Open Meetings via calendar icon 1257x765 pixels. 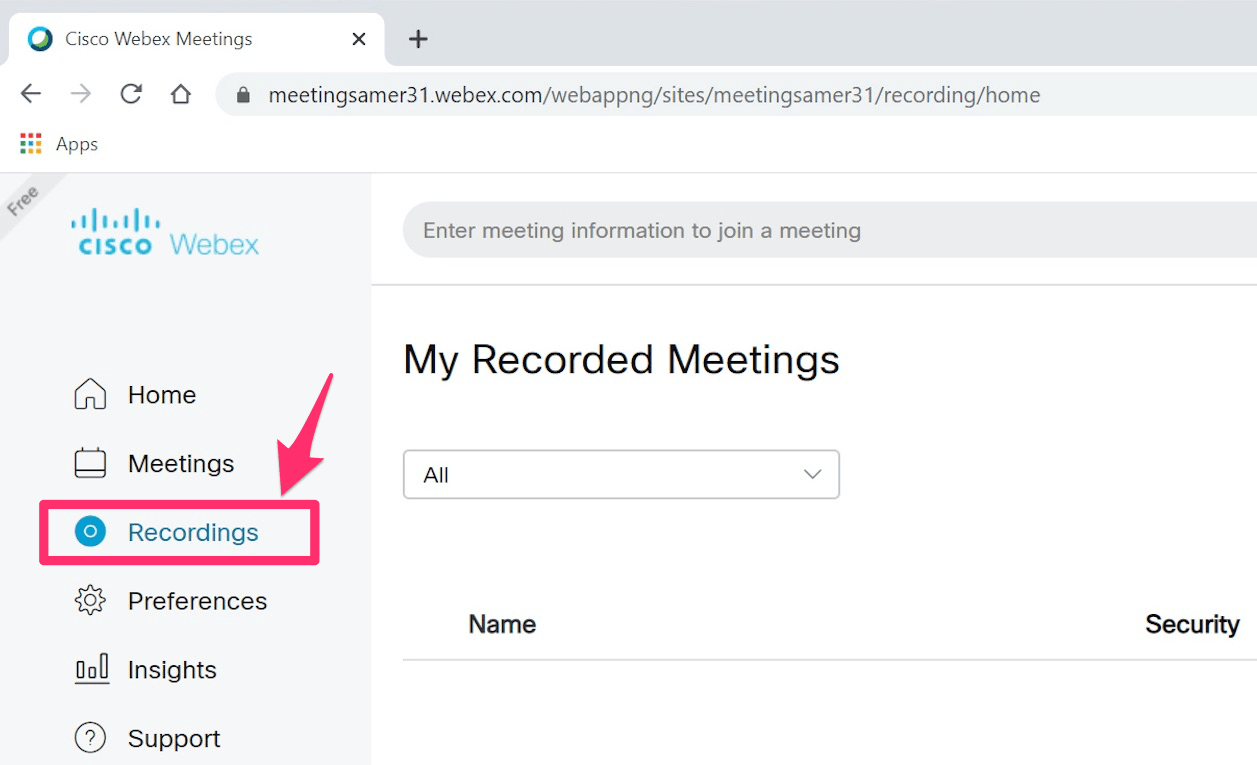[90, 462]
